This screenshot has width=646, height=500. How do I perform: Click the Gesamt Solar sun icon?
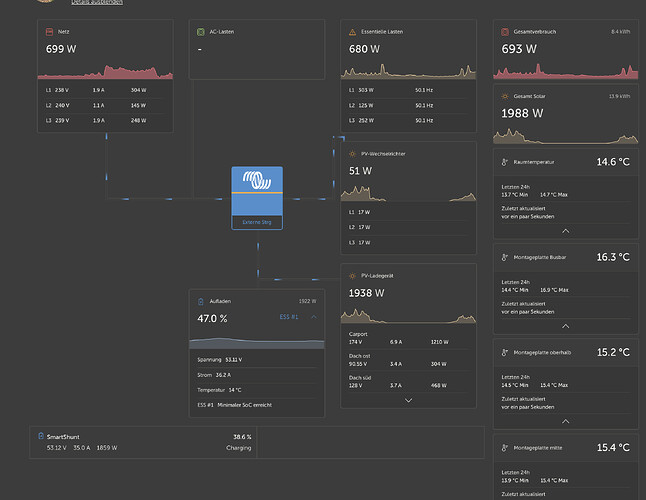503,96
